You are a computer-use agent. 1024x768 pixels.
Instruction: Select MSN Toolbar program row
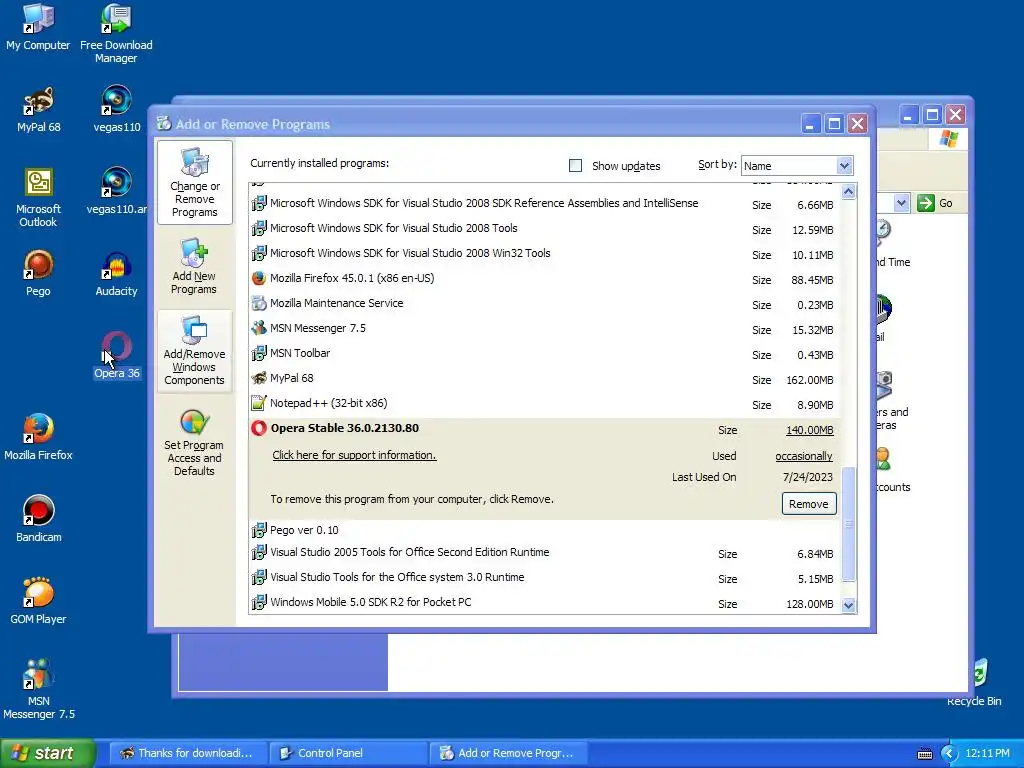pos(543,353)
